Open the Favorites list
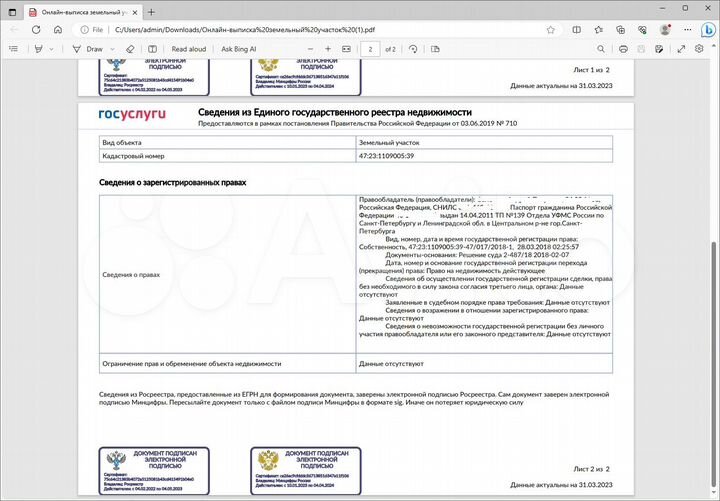This screenshot has width=720, height=501. click(x=598, y=30)
